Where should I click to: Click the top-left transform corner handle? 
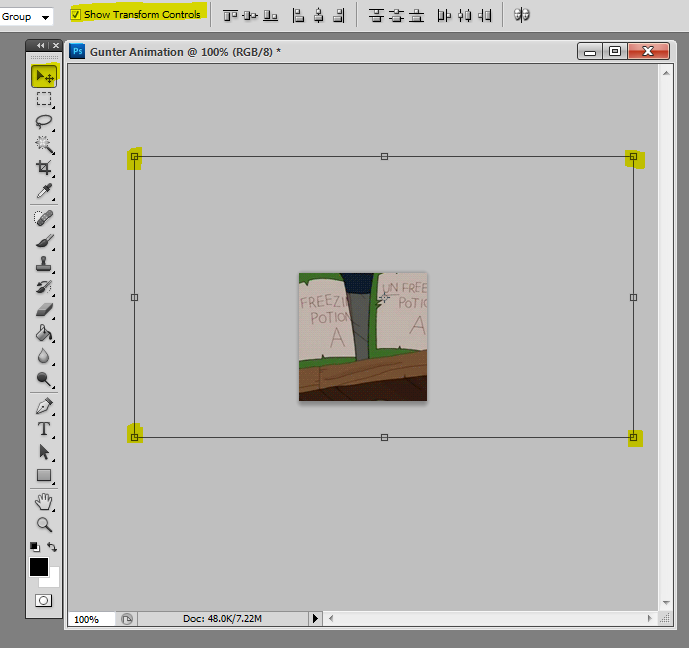point(134,156)
